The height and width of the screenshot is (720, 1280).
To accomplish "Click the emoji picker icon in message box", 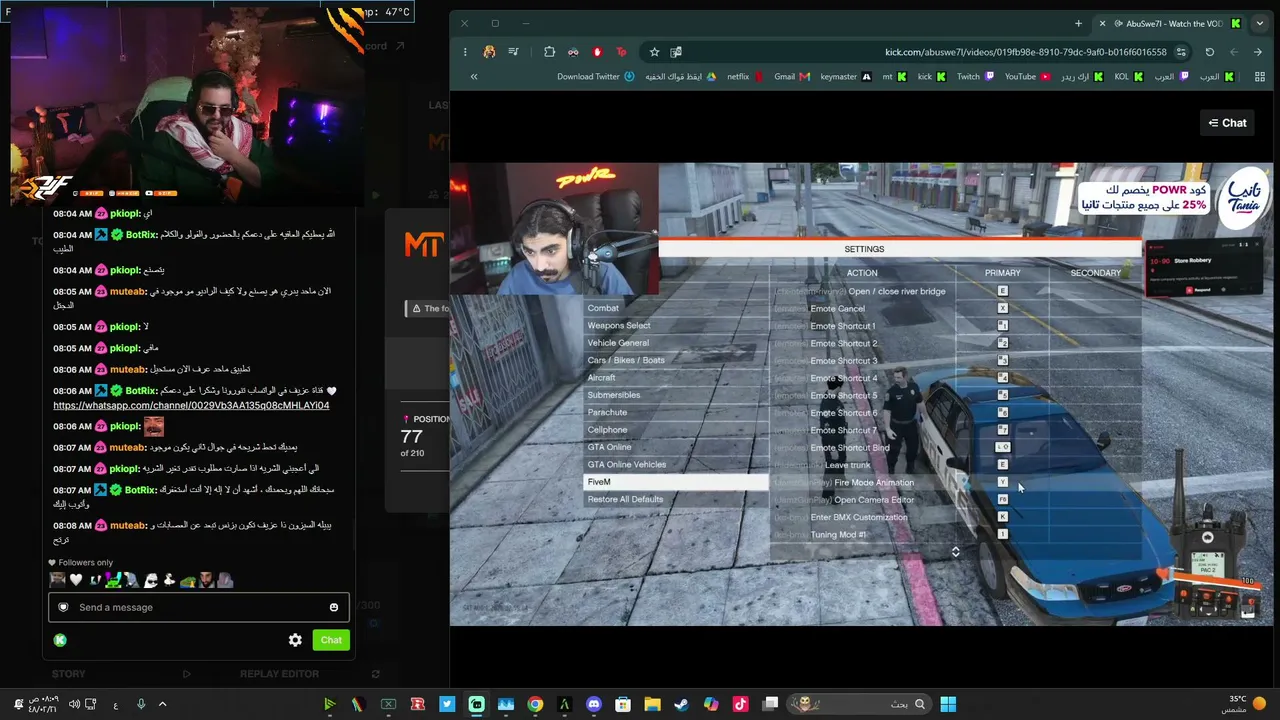I will point(334,607).
